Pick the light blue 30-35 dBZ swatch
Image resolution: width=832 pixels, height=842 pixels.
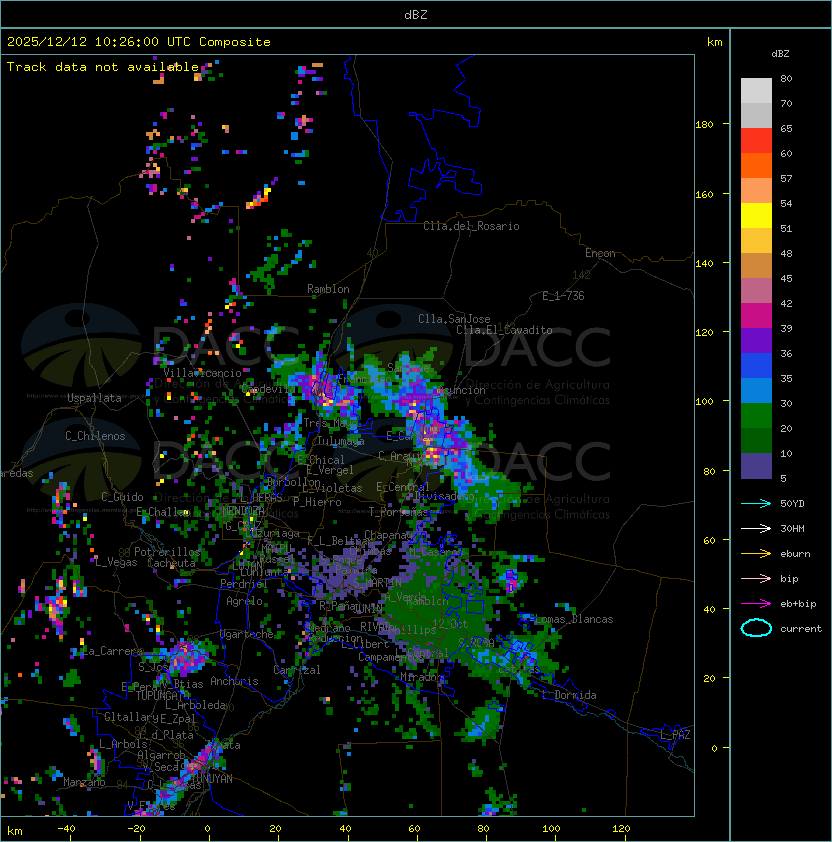click(756, 391)
